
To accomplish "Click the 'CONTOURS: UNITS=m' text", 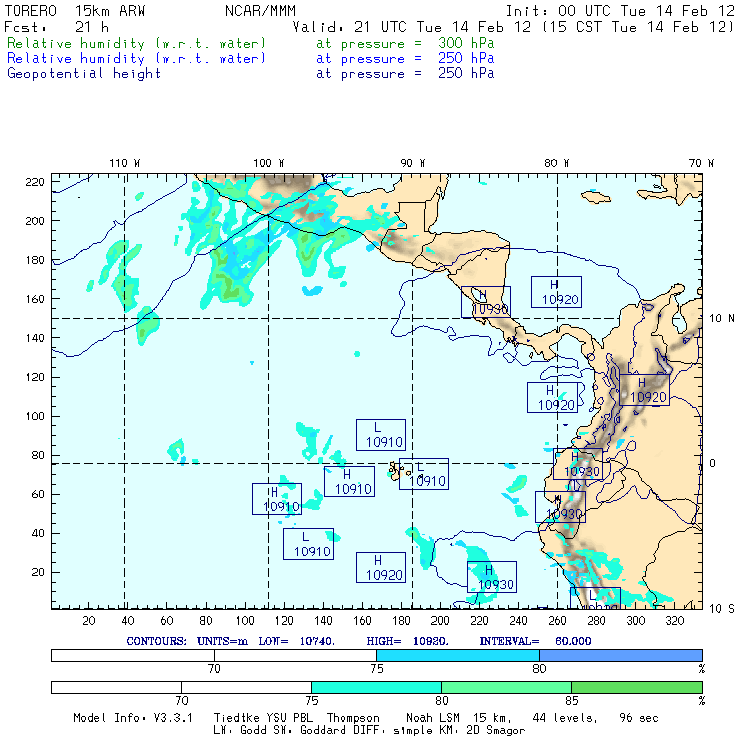I will click(x=187, y=641).
